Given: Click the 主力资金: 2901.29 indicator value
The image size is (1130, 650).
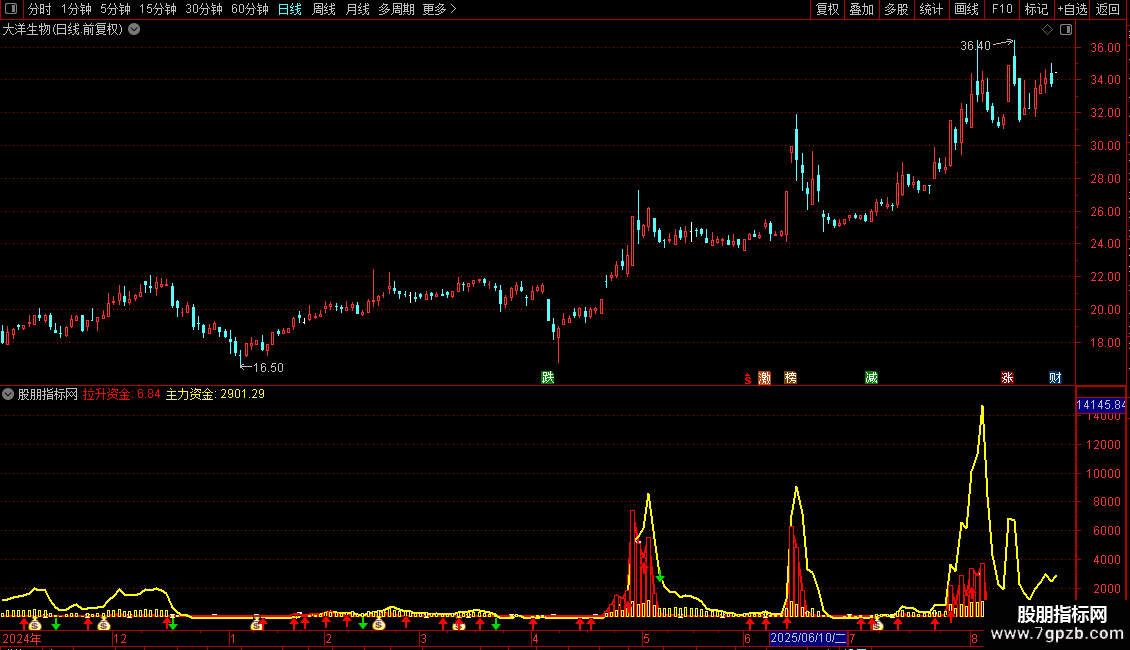Looking at the screenshot, I should [x=215, y=394].
